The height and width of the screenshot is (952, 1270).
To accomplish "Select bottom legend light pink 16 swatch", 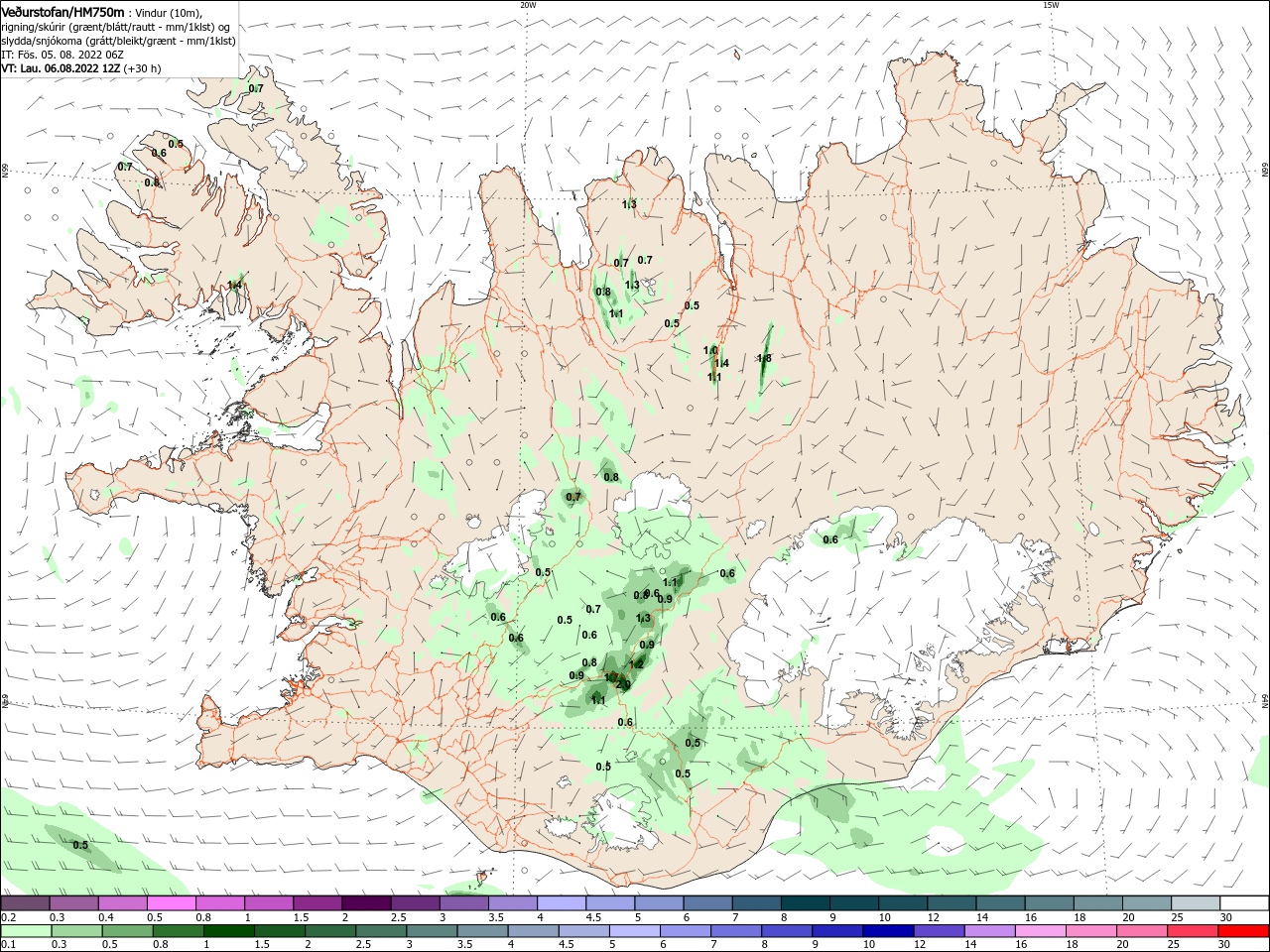I will (x=1040, y=931).
